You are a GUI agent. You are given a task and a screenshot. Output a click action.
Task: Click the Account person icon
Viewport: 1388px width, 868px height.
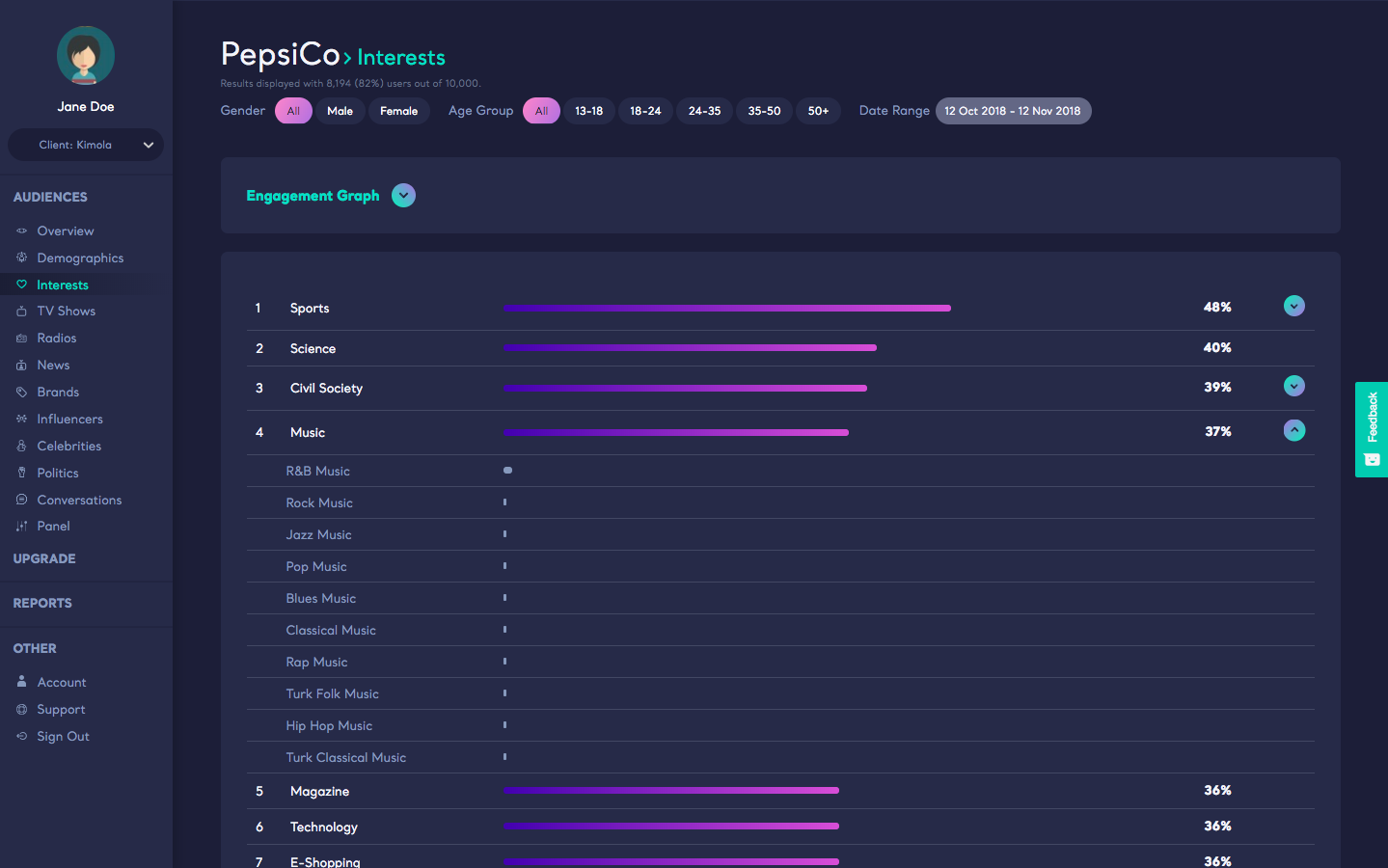point(21,682)
